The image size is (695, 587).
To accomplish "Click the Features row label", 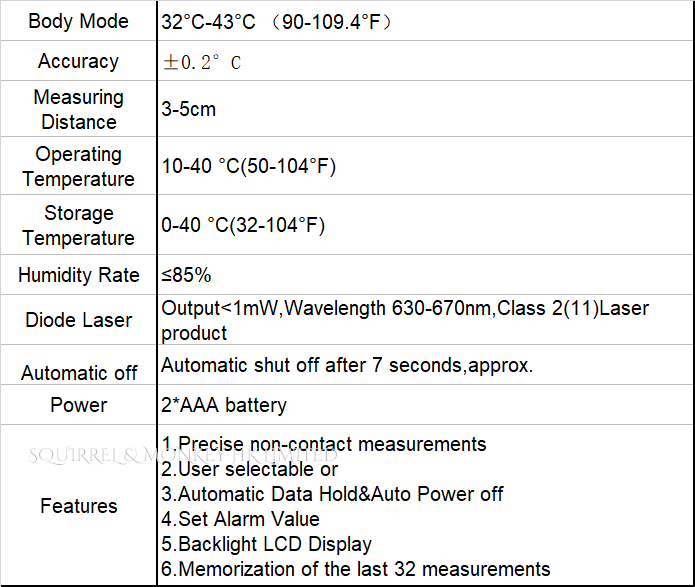I will point(78,506).
